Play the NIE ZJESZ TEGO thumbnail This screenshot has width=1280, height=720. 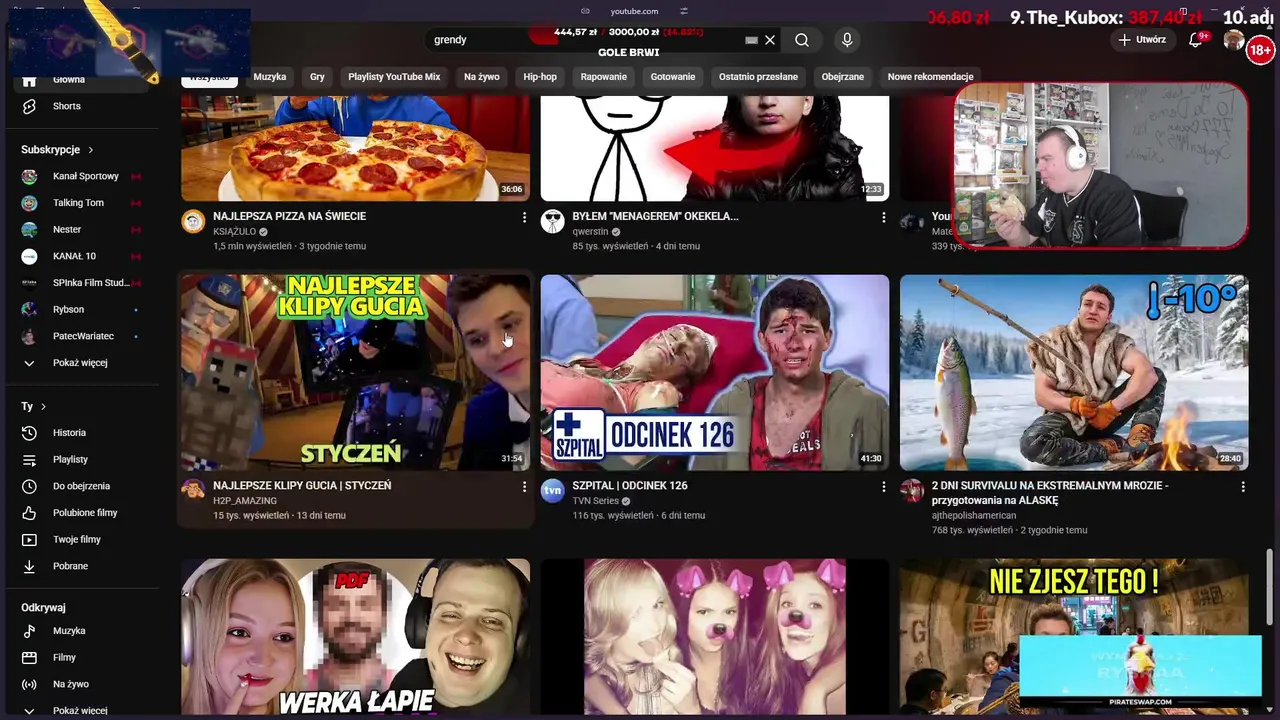coord(1074,638)
